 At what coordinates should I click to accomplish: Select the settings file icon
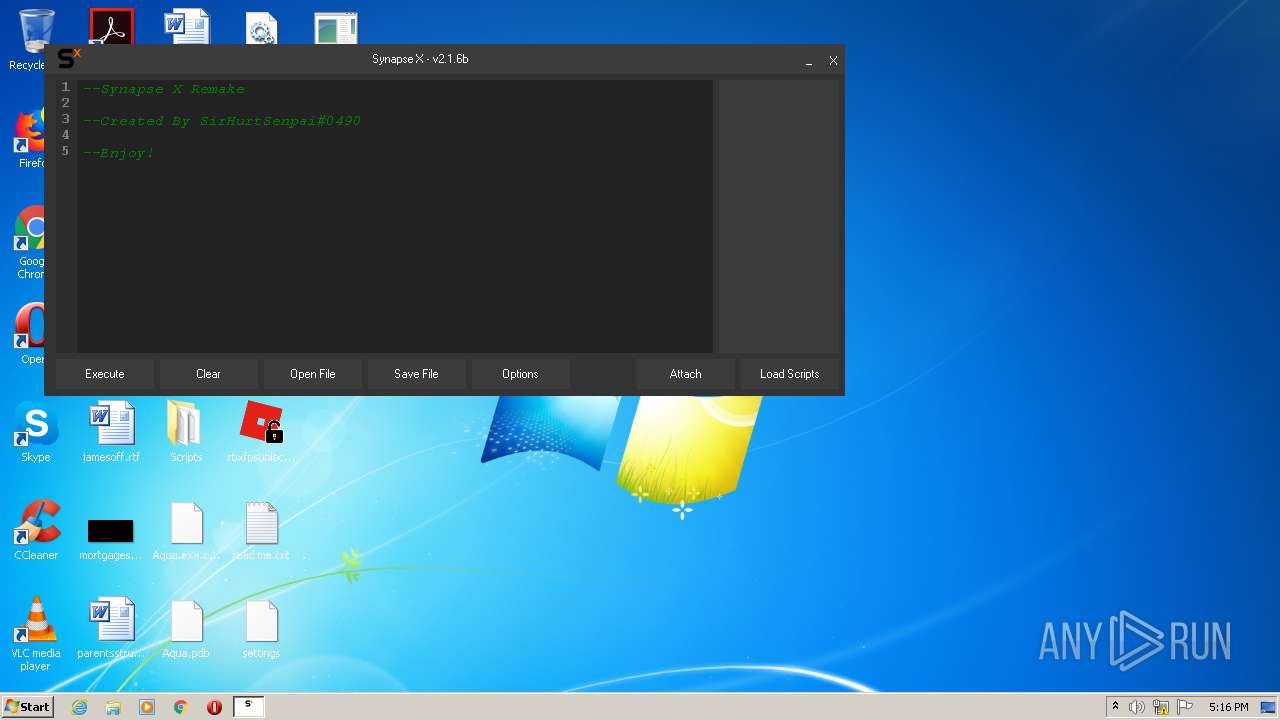tap(261, 629)
